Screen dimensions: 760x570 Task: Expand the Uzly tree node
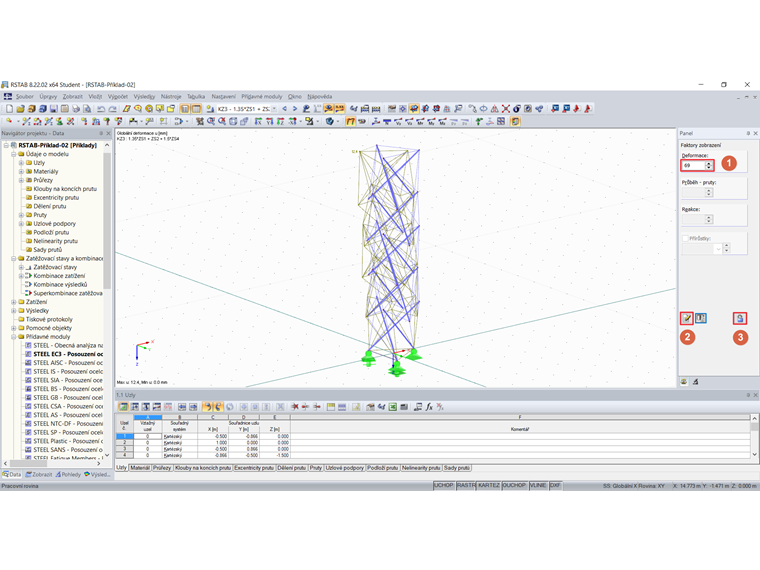(21, 163)
